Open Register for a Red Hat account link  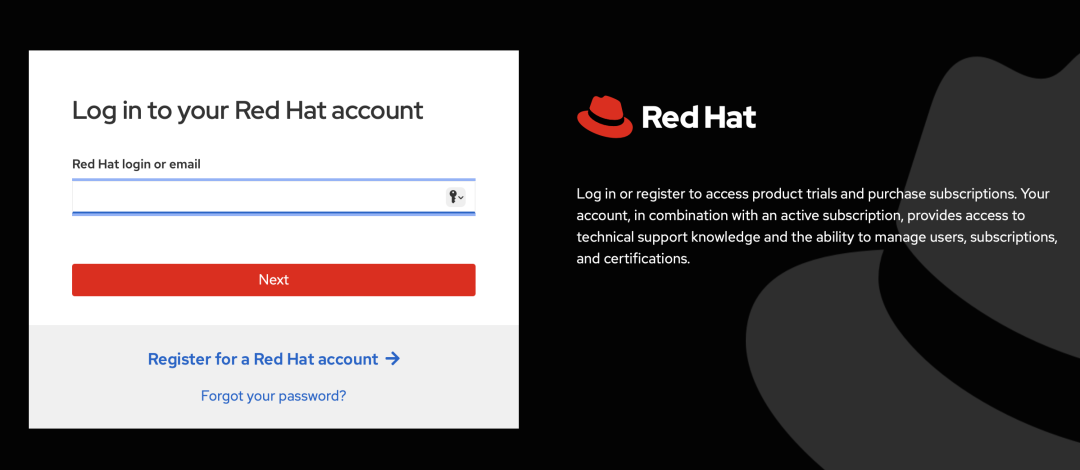click(273, 359)
